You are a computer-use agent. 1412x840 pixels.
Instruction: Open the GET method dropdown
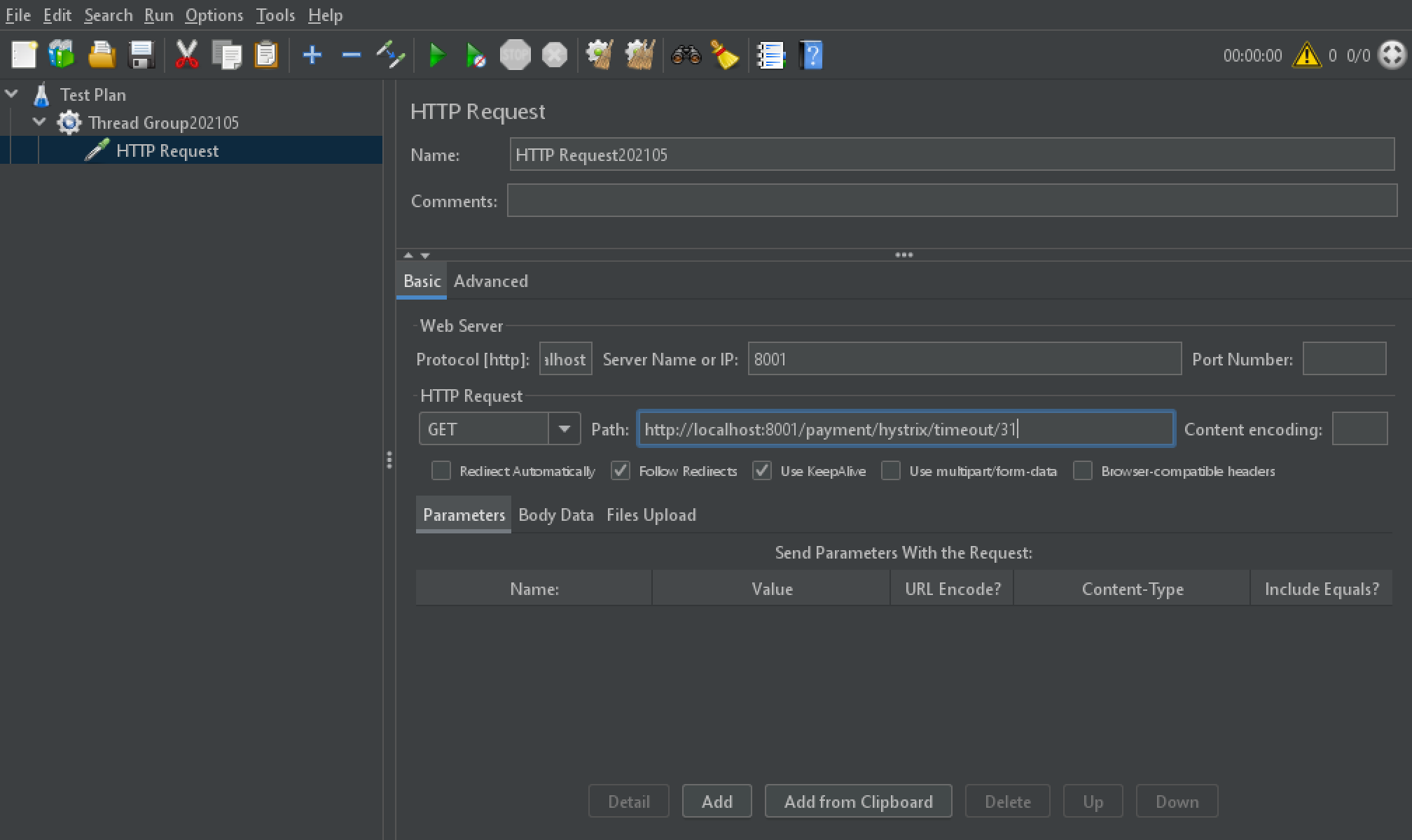[x=564, y=429]
